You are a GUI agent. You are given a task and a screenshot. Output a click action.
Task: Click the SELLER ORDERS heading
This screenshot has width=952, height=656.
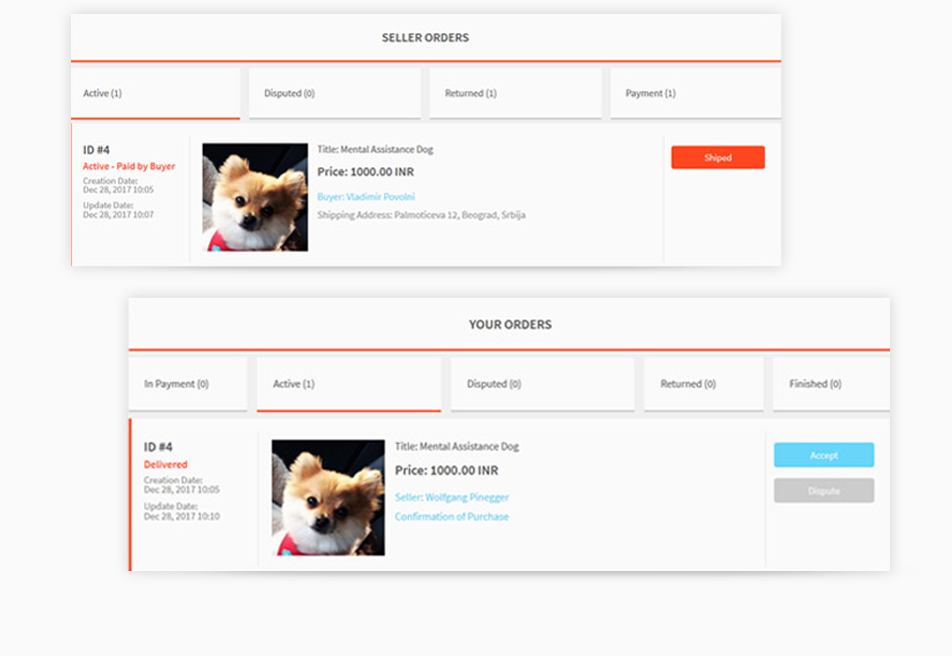(426, 38)
